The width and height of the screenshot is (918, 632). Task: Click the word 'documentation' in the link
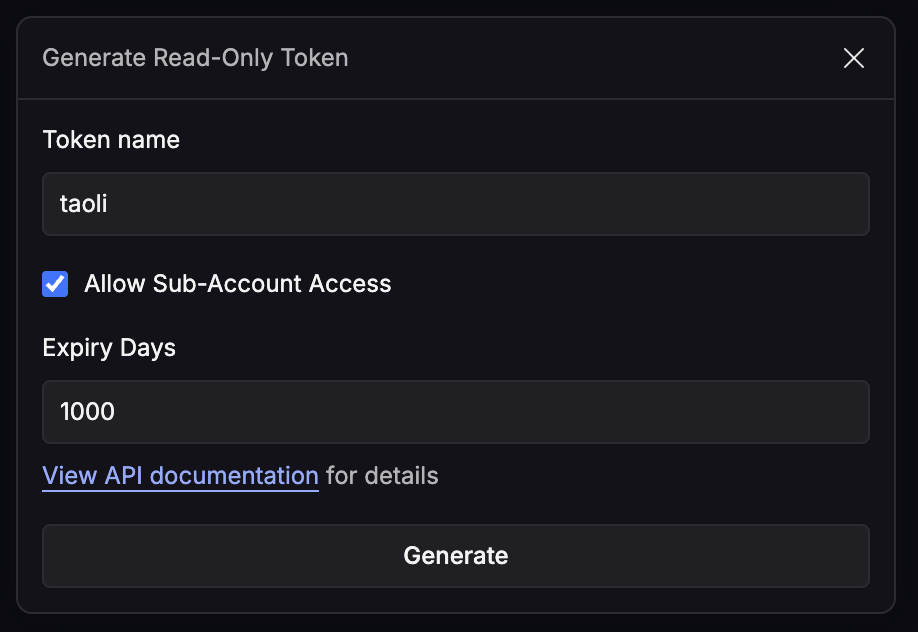click(x=247, y=475)
